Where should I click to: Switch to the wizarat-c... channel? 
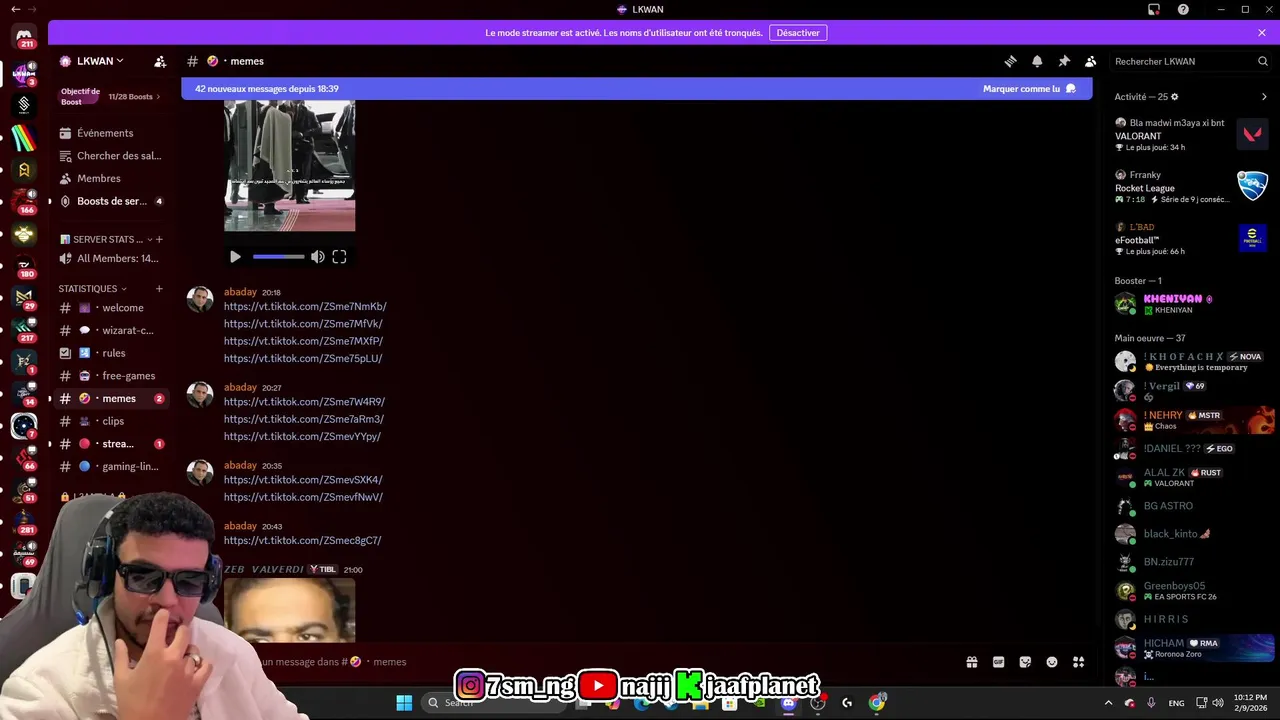click(110, 330)
